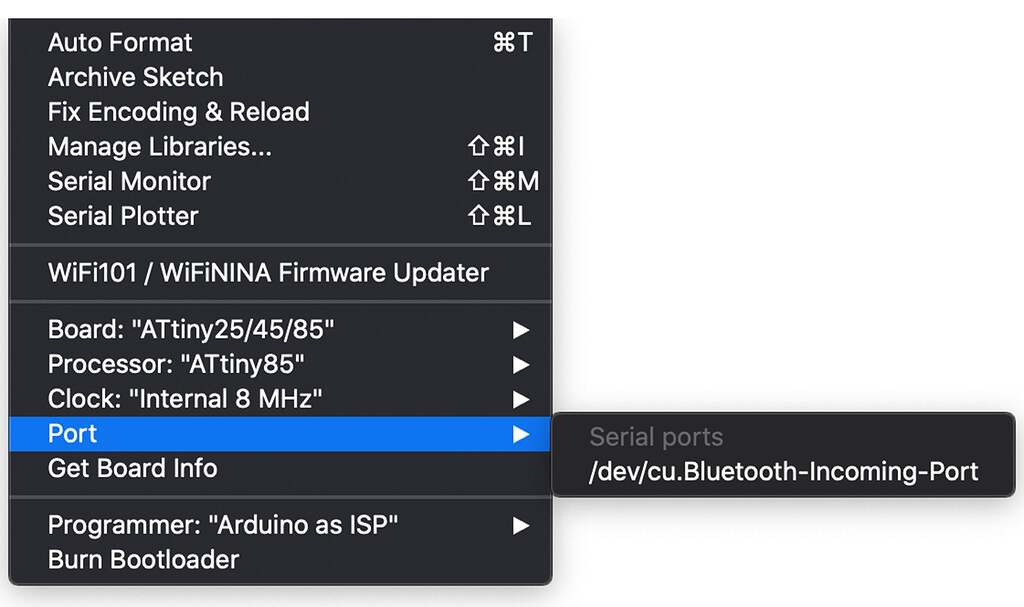Select Processor: "ATtiny85" entry

tap(281, 364)
